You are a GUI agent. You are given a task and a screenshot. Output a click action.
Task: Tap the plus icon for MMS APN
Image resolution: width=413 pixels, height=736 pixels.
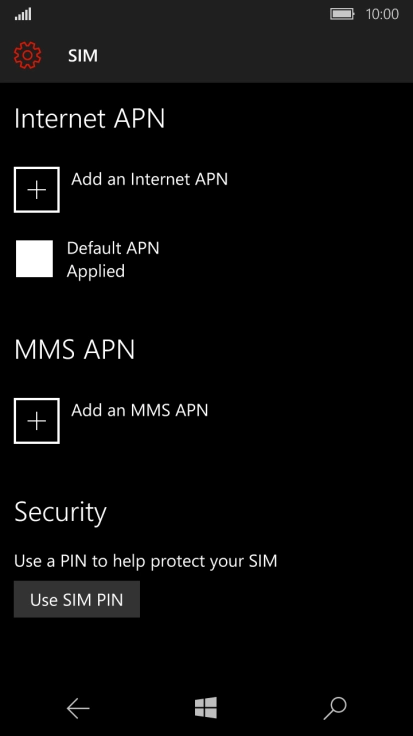pos(37,421)
